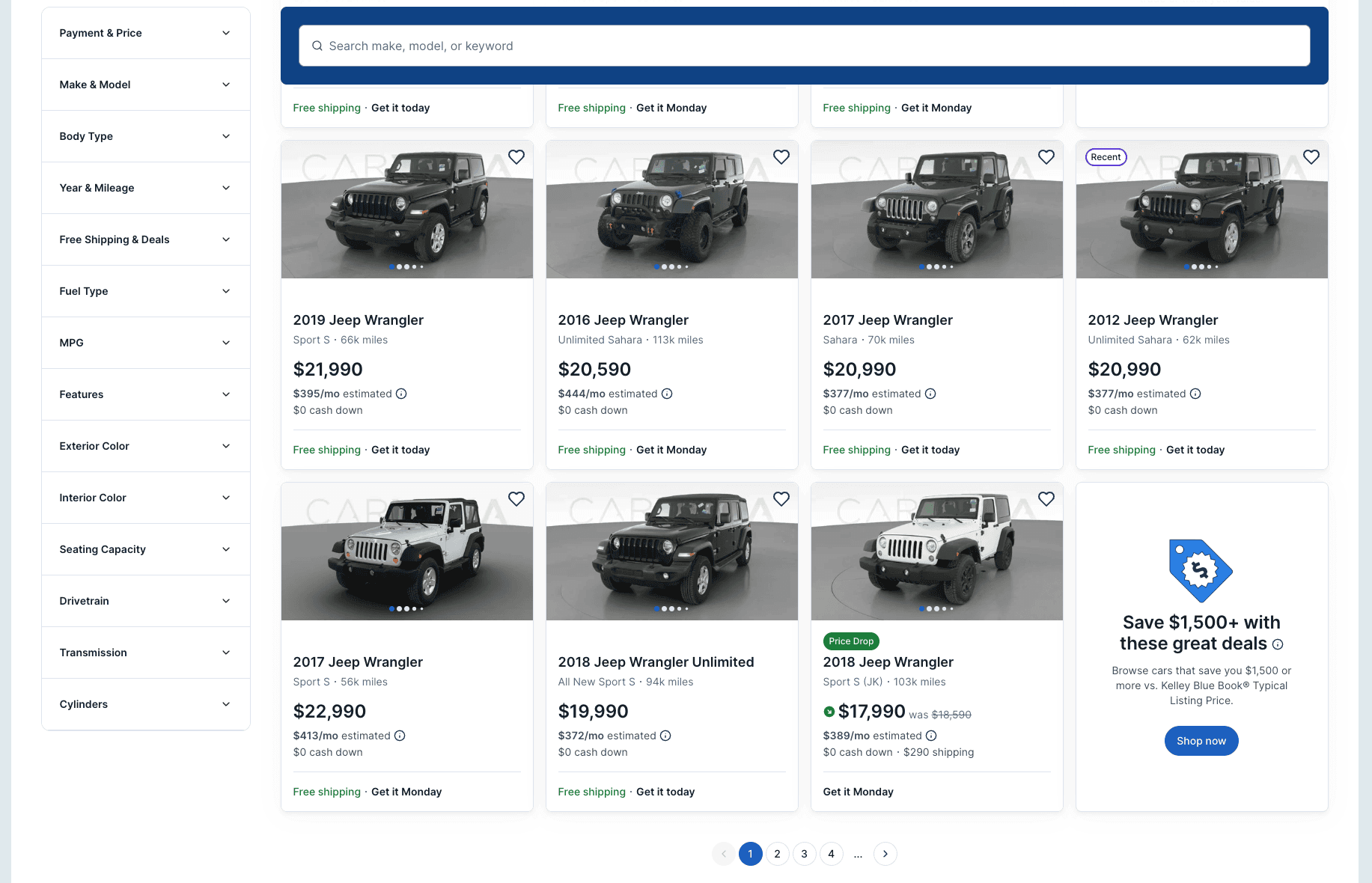
Task: Click the search magnifier icon
Action: [x=317, y=46]
